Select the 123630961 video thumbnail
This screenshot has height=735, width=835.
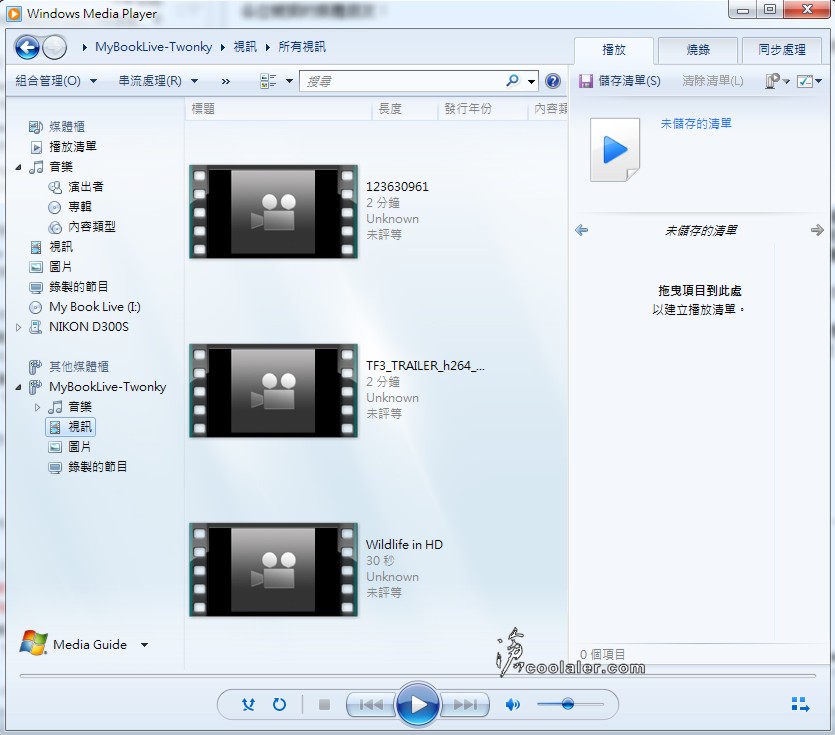[273, 212]
